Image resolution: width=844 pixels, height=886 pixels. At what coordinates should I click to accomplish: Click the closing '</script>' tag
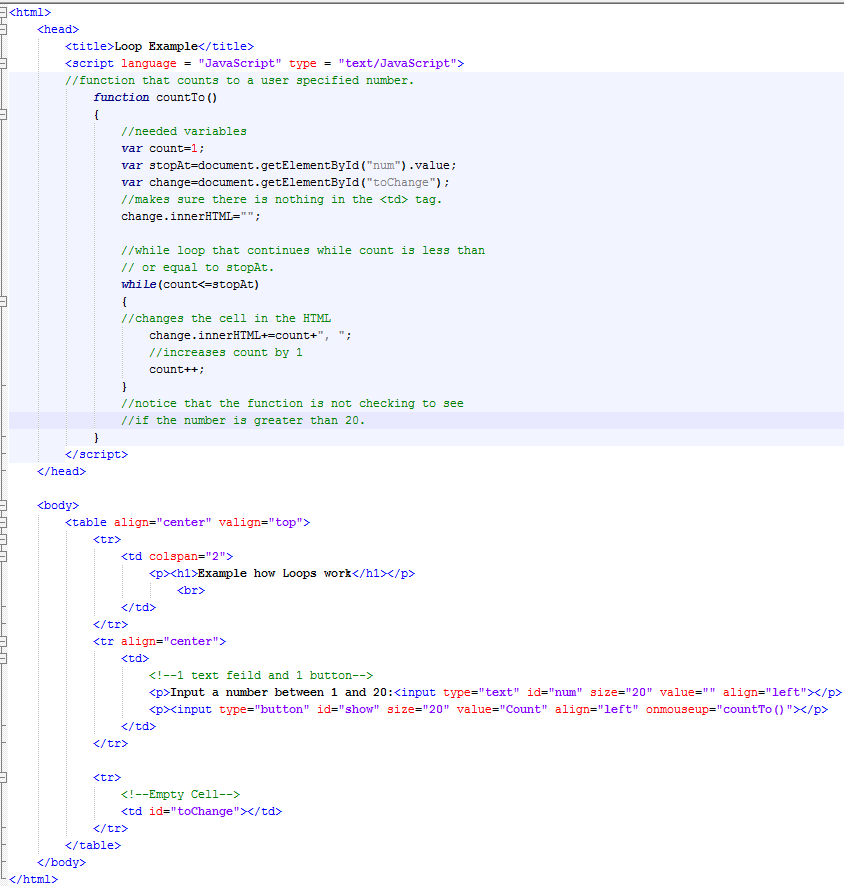pyautogui.click(x=97, y=454)
